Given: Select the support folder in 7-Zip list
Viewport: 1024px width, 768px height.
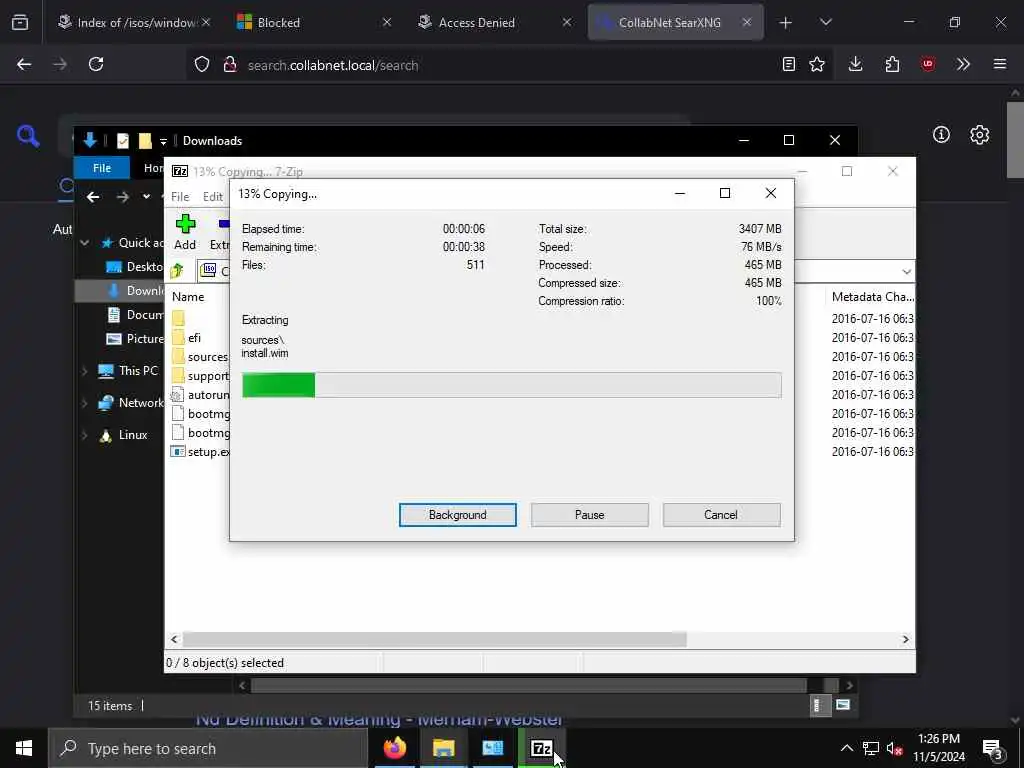Looking at the screenshot, I should (200, 376).
